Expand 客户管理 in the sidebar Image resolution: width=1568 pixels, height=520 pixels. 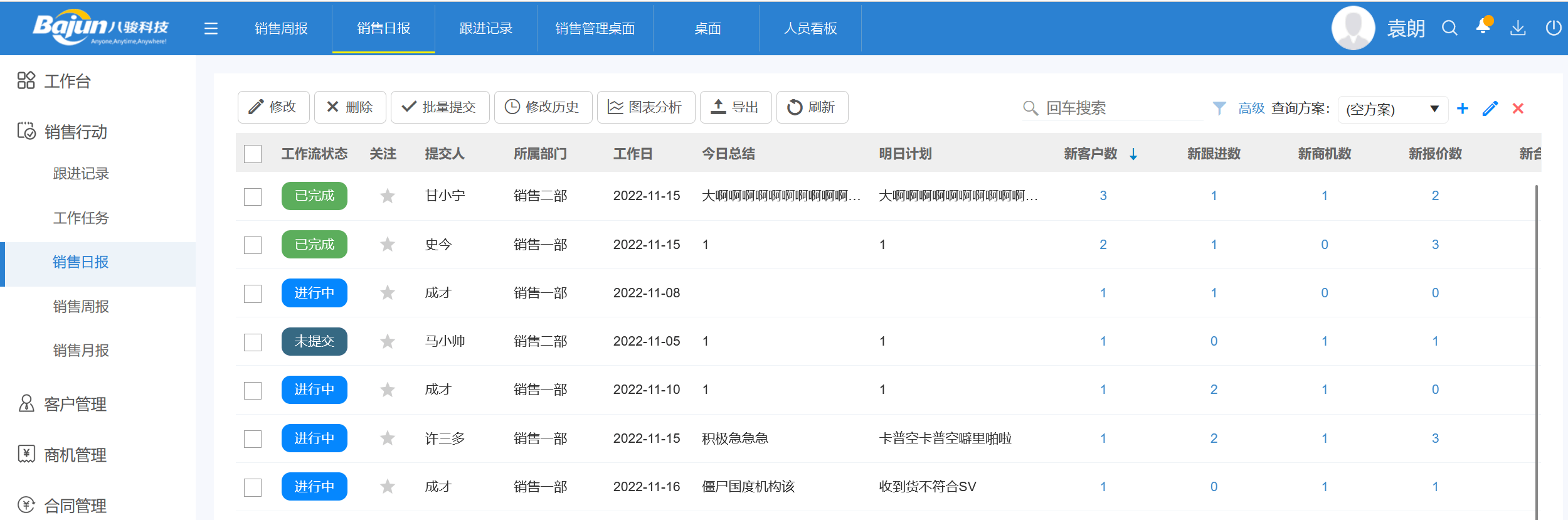(x=75, y=404)
